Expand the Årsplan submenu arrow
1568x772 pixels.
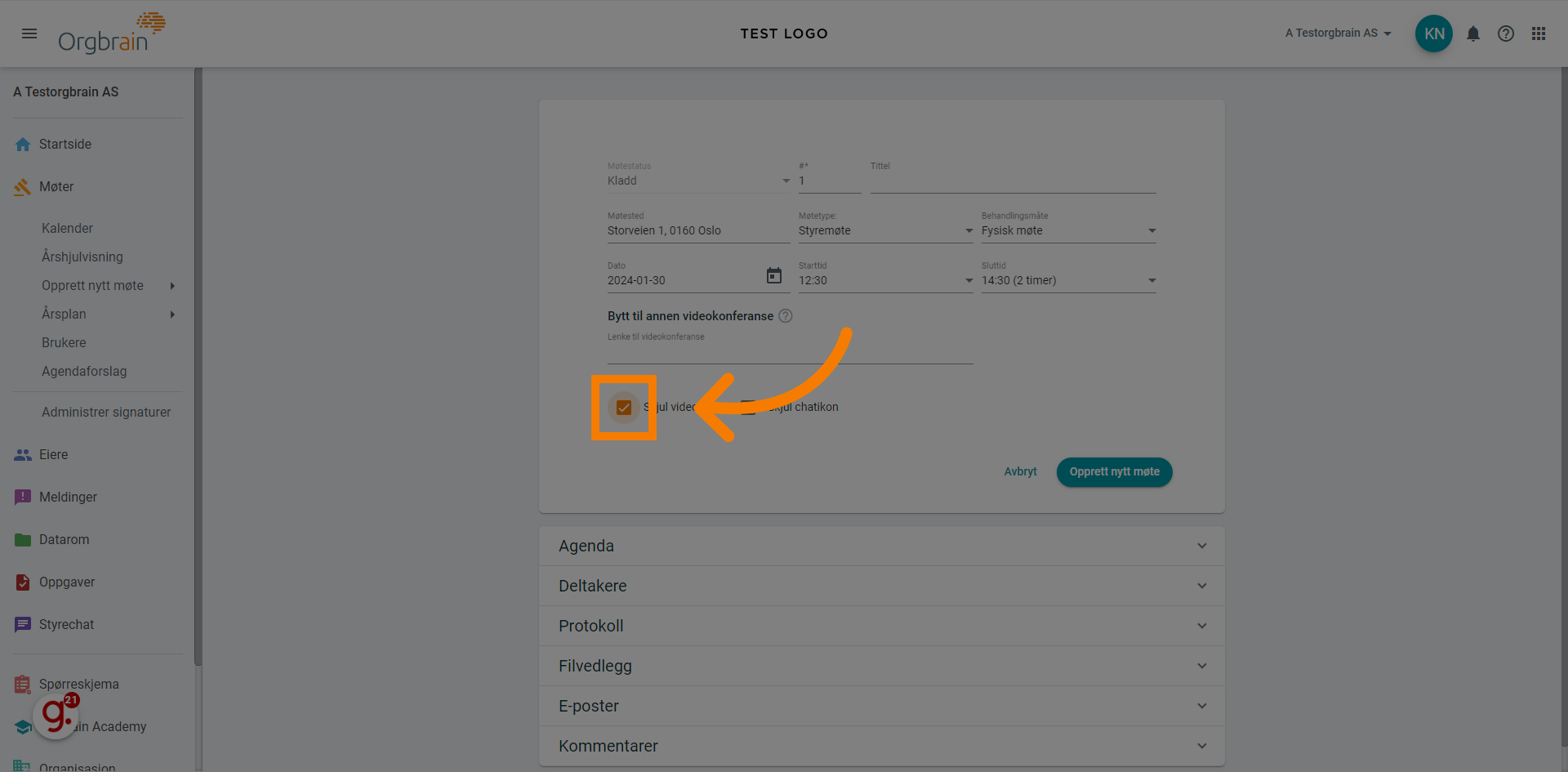[x=172, y=315]
